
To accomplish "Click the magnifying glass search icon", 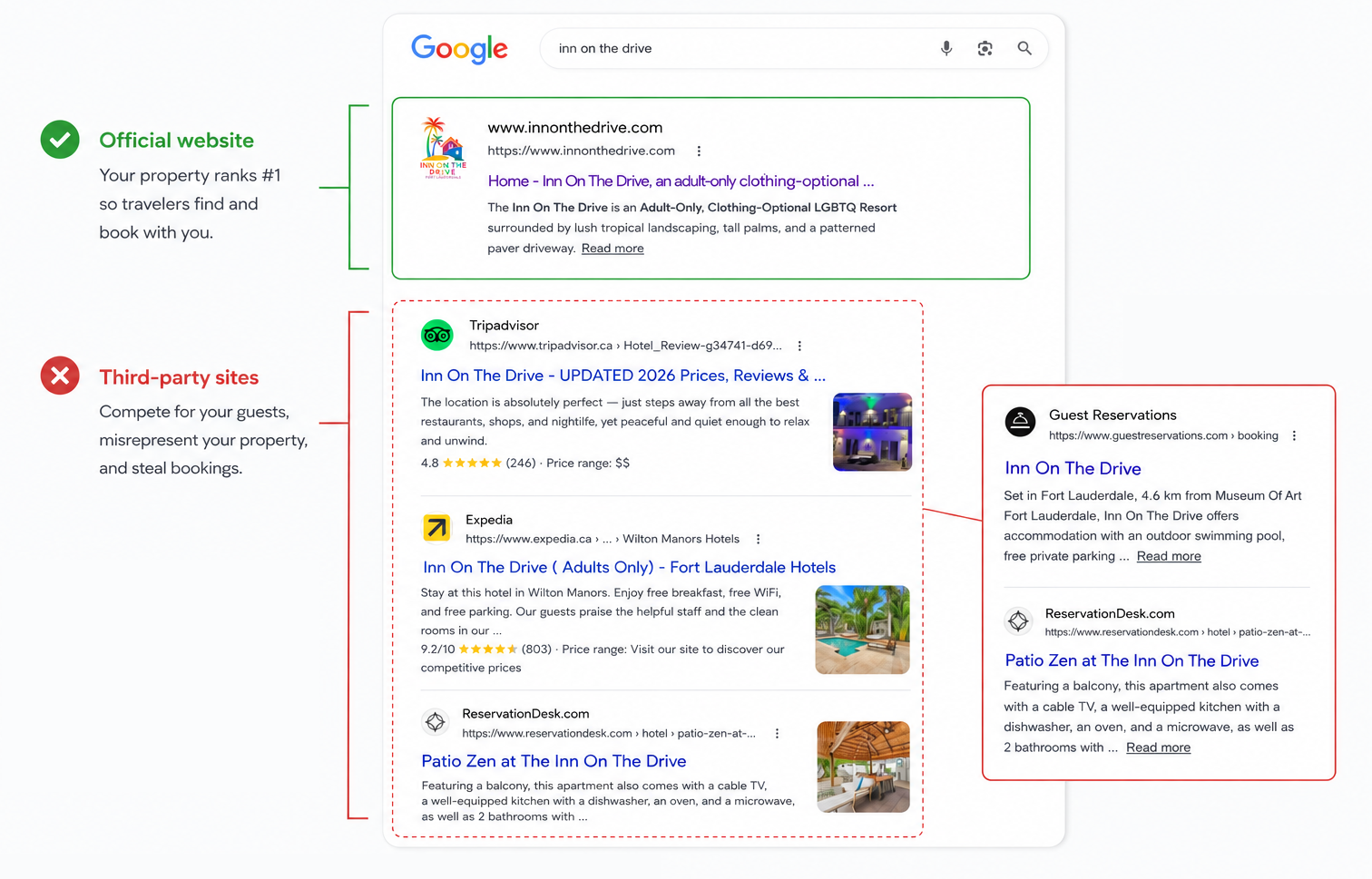I will (1024, 48).
